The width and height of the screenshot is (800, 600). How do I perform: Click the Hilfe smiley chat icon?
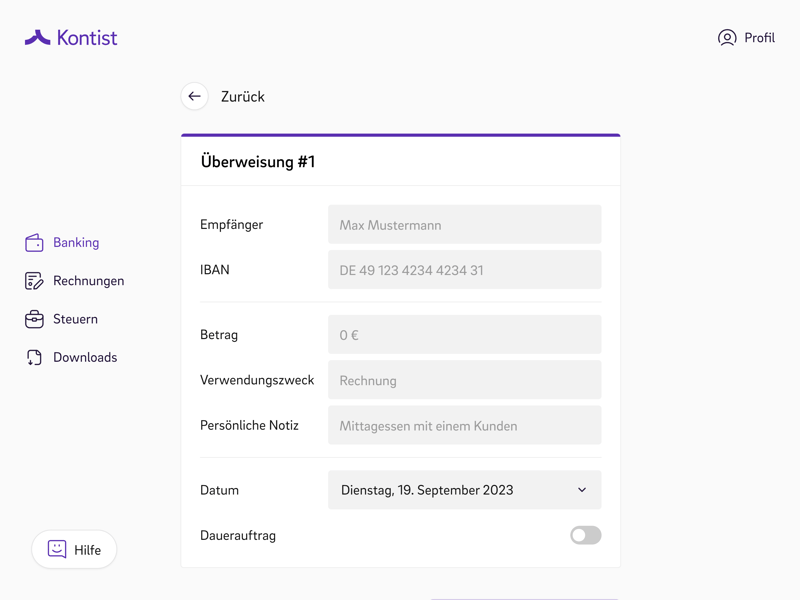57,549
